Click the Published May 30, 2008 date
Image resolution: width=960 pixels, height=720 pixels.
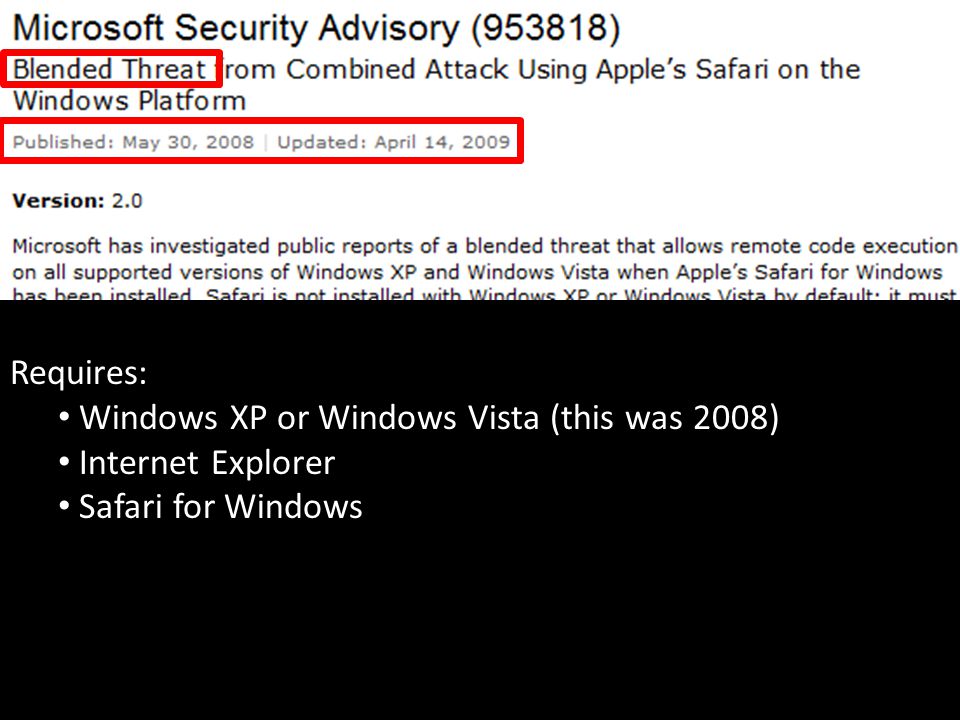[133, 142]
